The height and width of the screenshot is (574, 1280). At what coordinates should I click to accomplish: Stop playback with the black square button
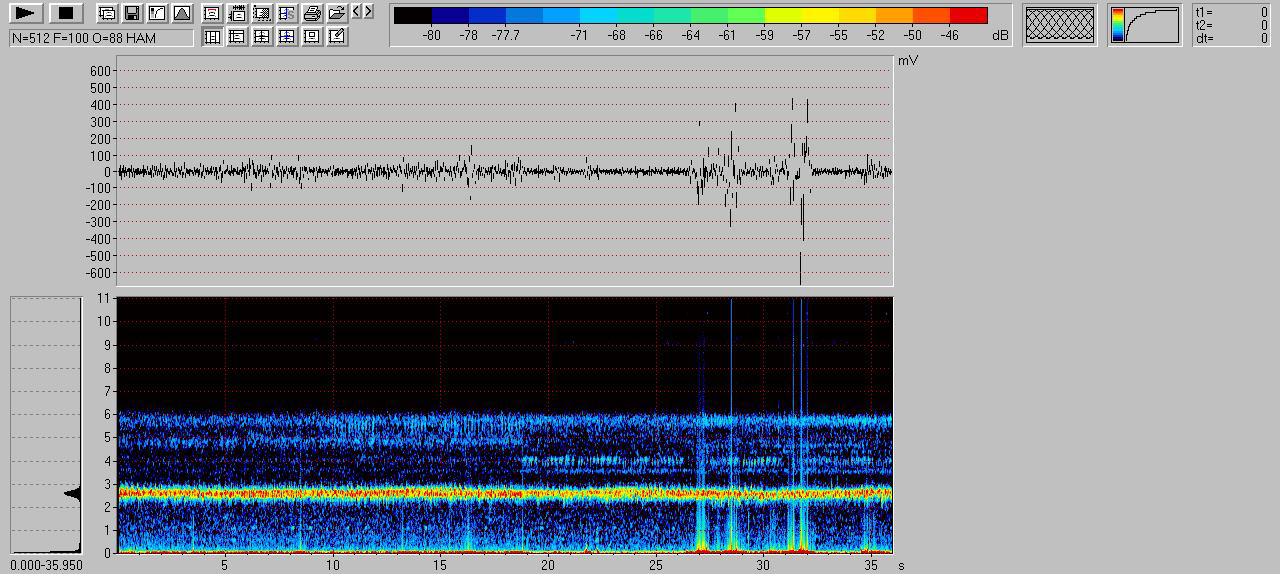click(66, 13)
